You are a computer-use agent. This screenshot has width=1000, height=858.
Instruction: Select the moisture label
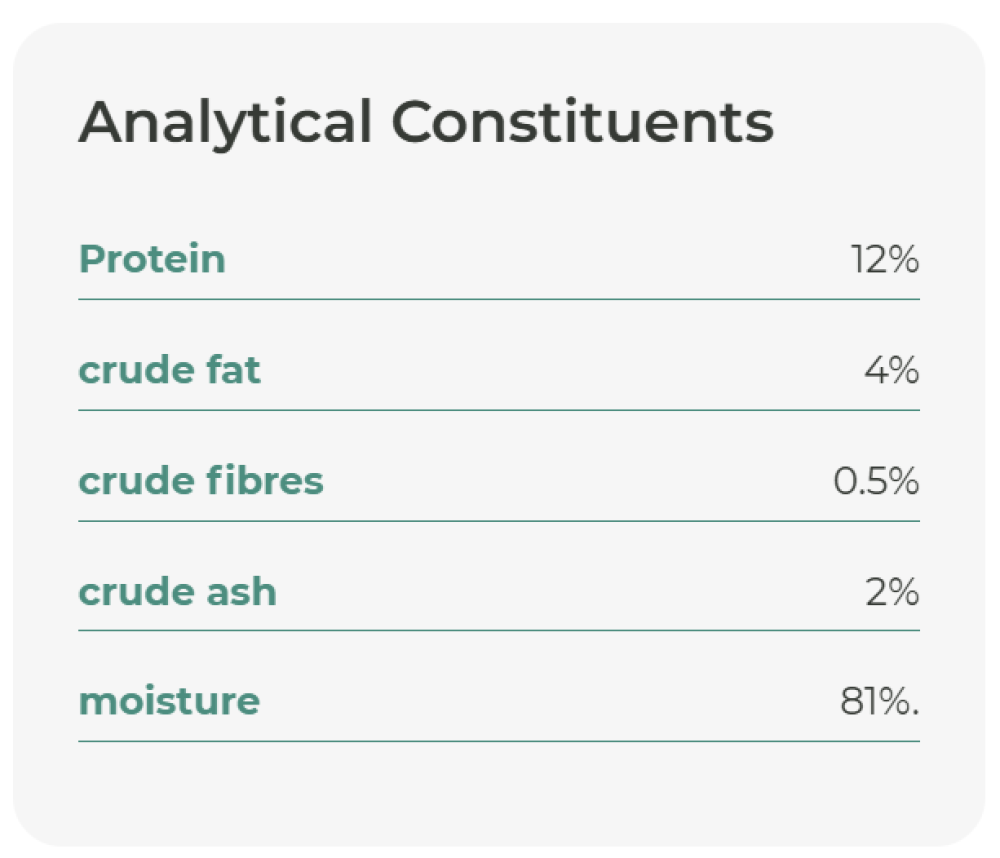[x=169, y=701]
